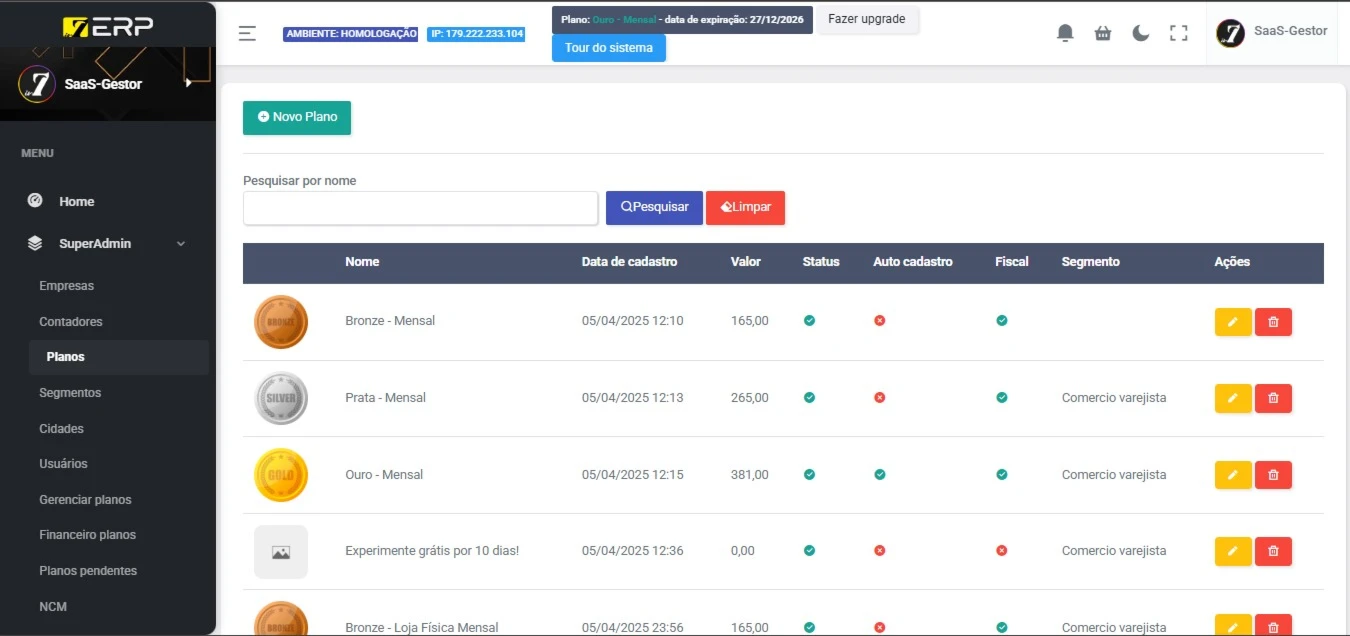
Task: Click the Valor column header
Action: 746,262
